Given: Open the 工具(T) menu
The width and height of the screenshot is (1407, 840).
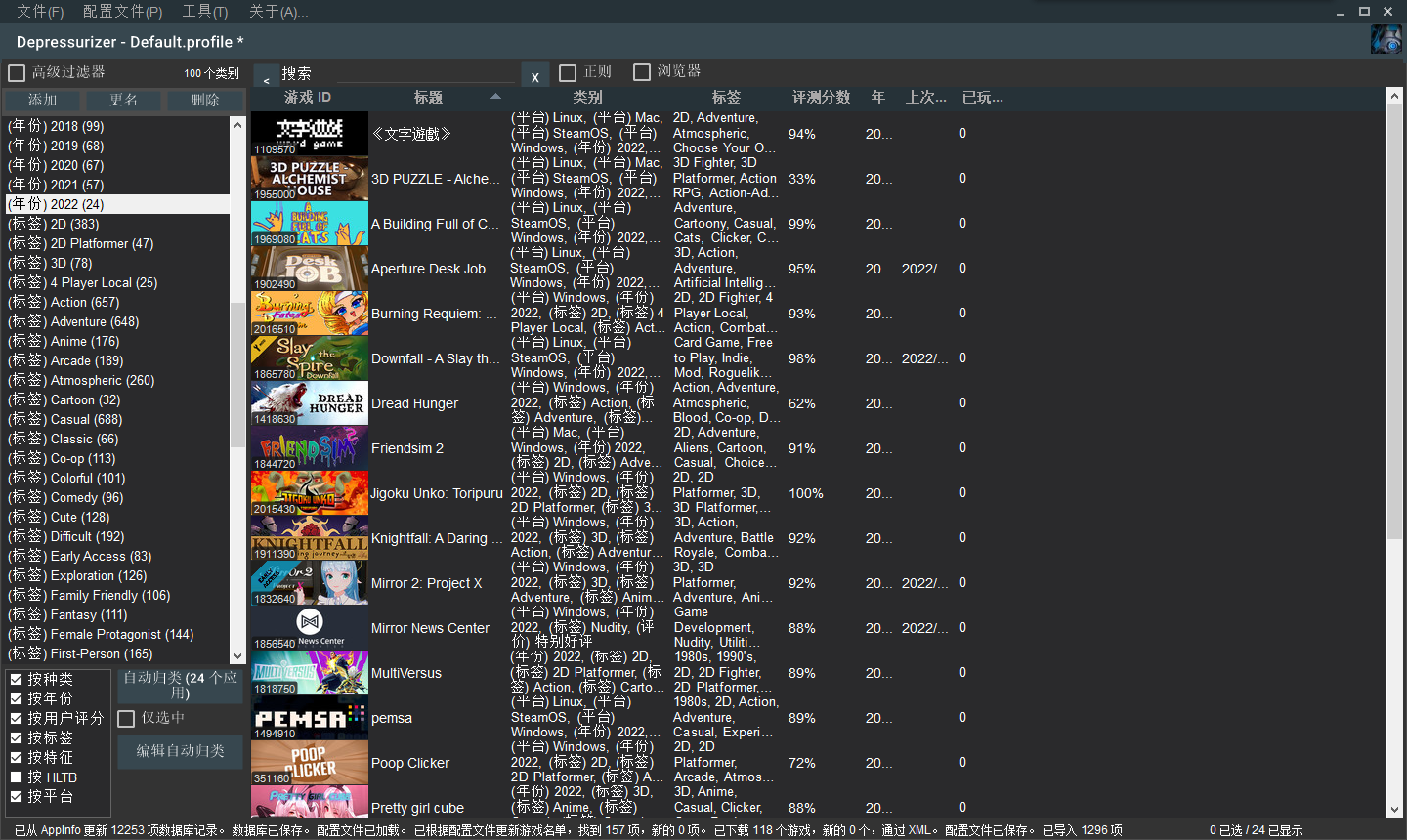Looking at the screenshot, I should coord(205,12).
